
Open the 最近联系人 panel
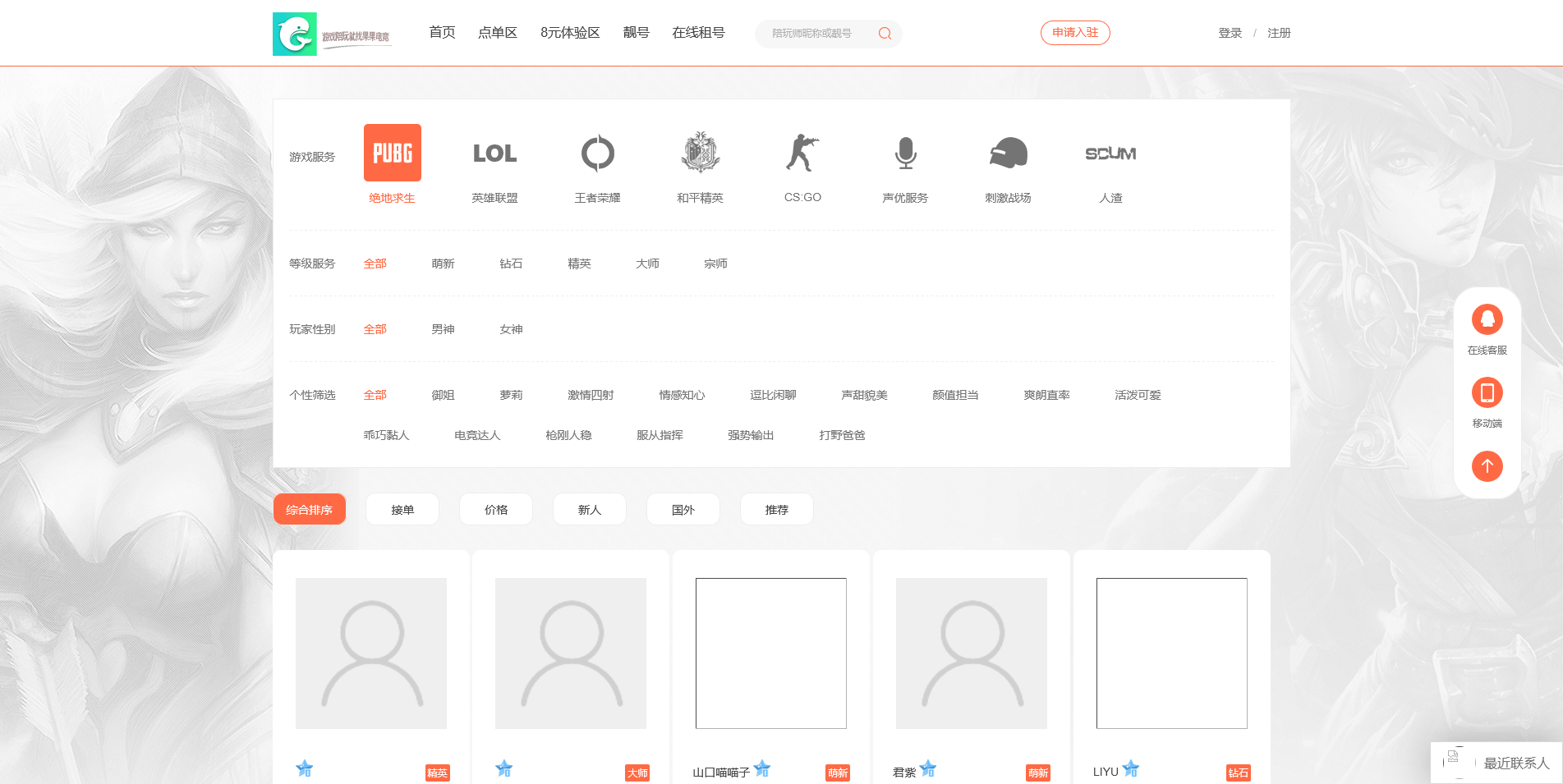tap(1496, 763)
